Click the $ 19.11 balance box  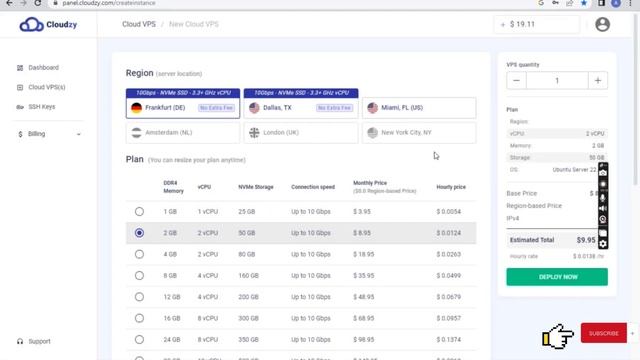click(537, 24)
